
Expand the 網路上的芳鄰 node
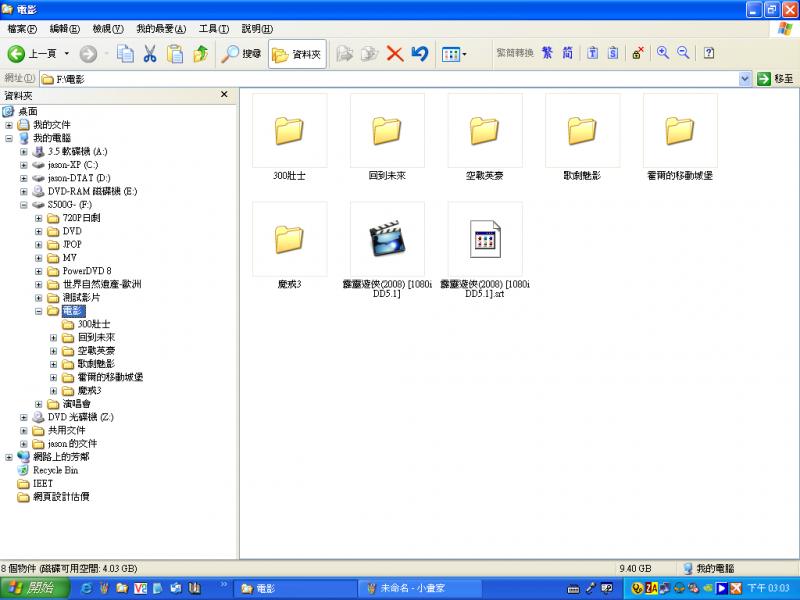pos(9,457)
